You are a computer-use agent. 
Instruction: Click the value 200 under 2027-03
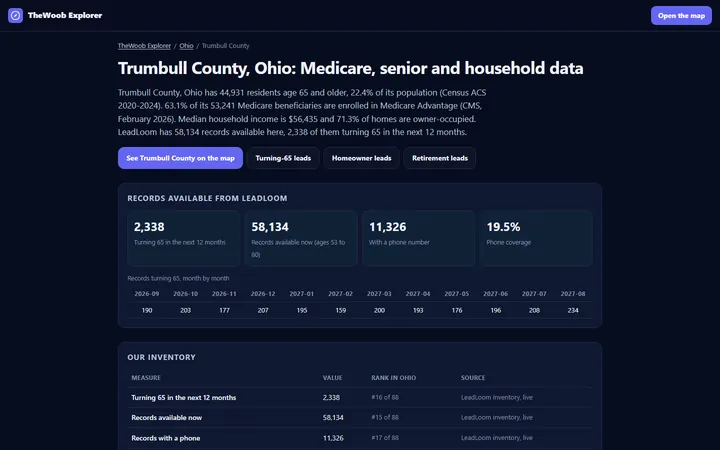click(x=379, y=310)
